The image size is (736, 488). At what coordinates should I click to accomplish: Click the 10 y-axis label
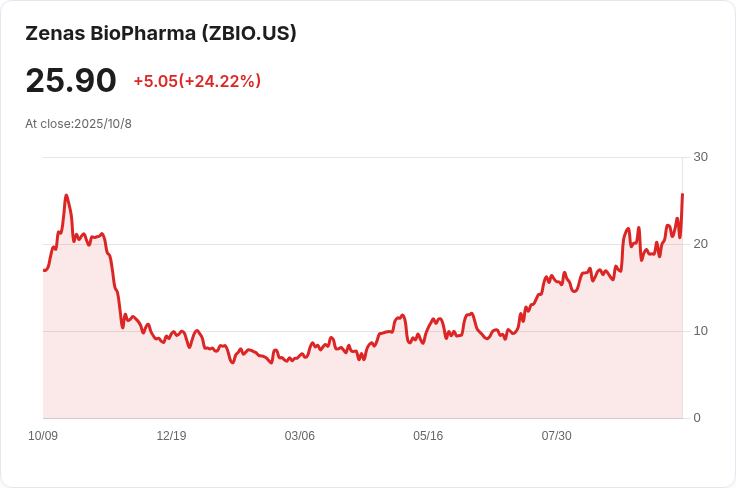[x=700, y=331]
